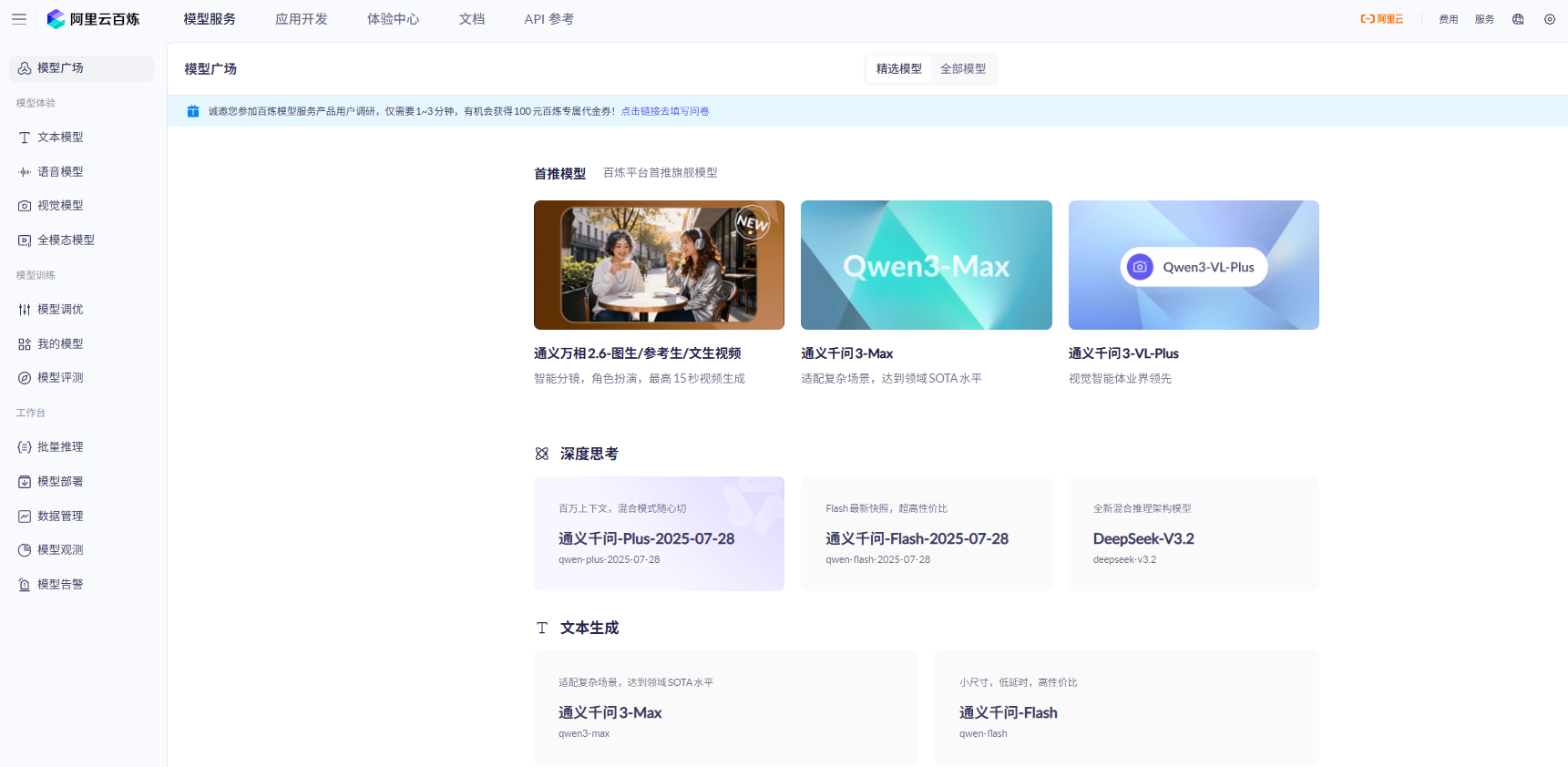Screen dimensions: 1568x767
Task: Switch to the 精选模型 tab
Action: tap(899, 69)
